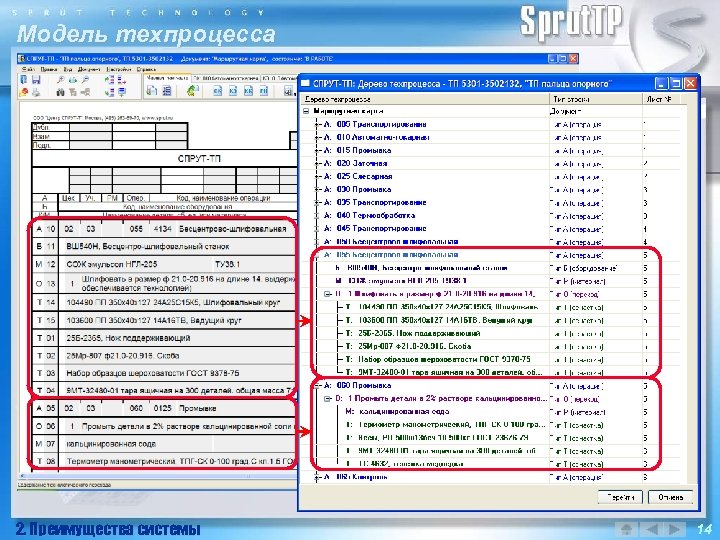Expand the 005 Транспортирование node
The image size is (720, 540).
(316, 124)
